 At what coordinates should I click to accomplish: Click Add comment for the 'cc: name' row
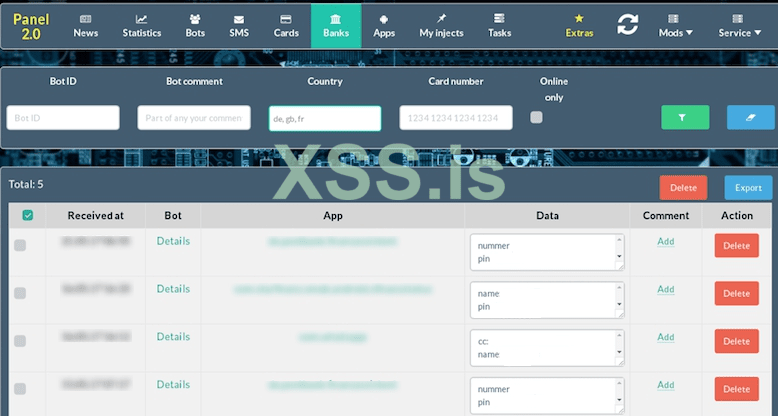(665, 337)
